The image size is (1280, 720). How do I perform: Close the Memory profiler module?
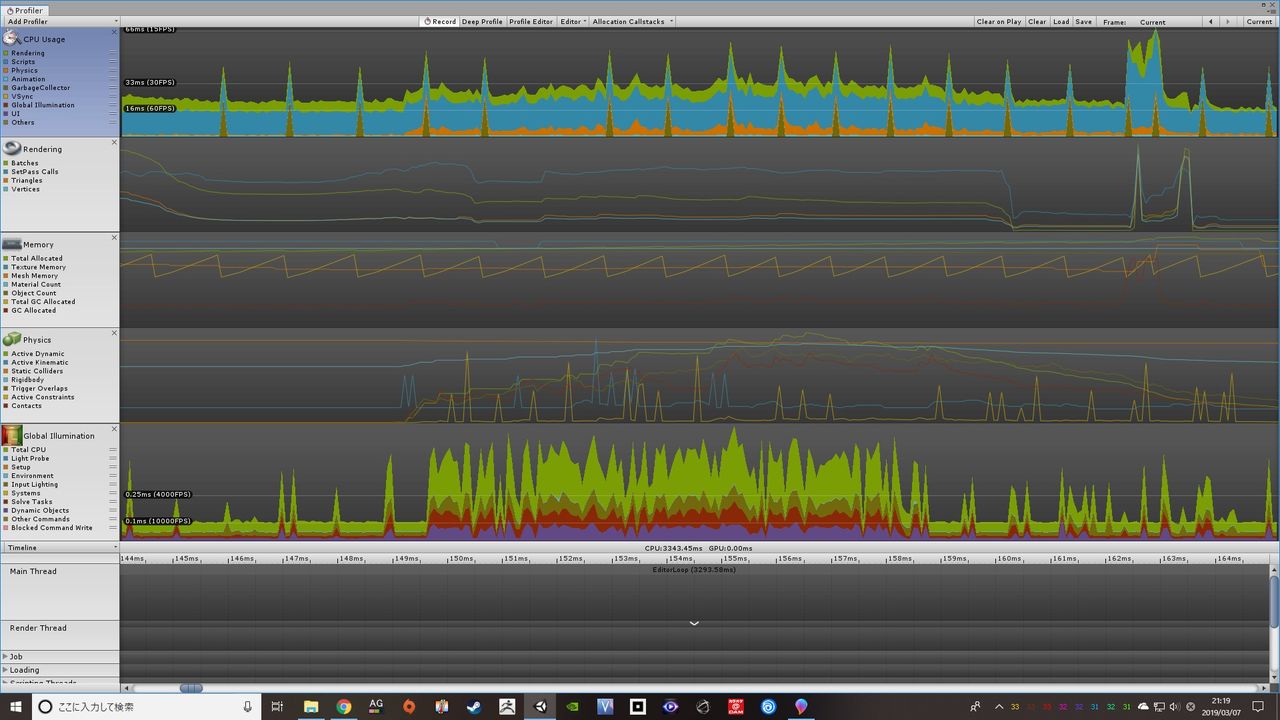(x=114, y=238)
